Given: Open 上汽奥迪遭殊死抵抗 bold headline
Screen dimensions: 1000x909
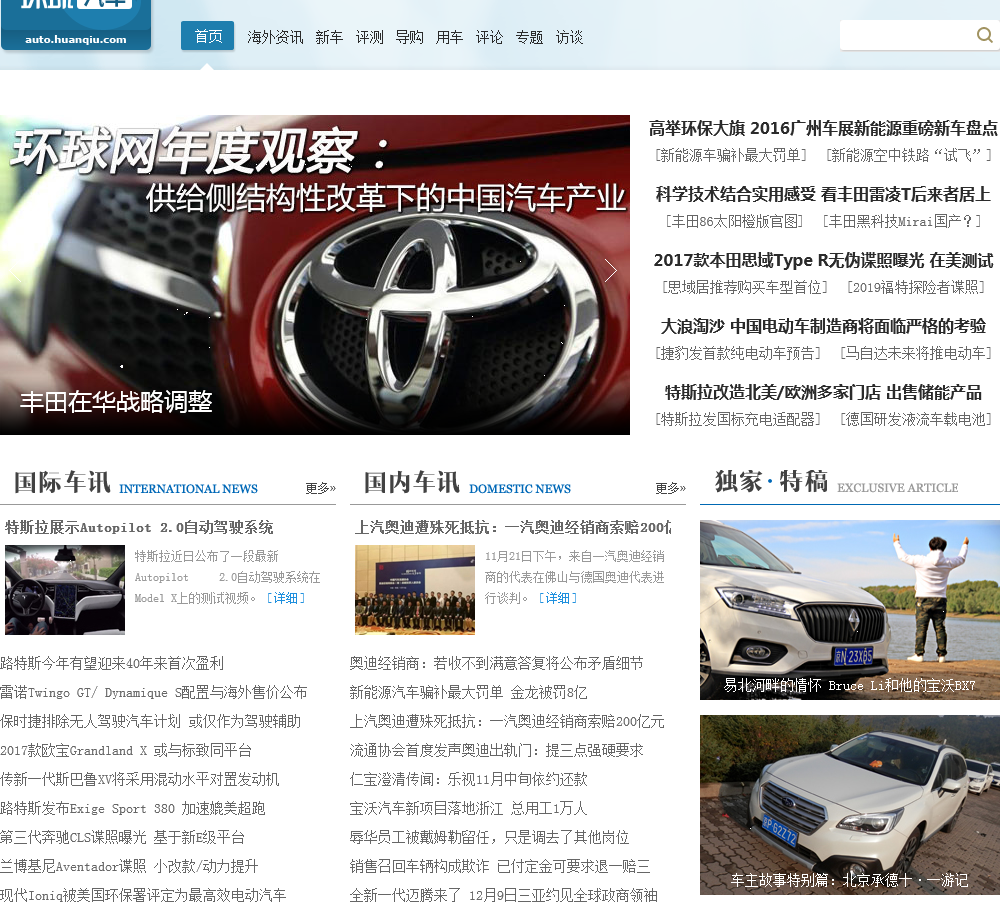Looking at the screenshot, I should (x=513, y=528).
